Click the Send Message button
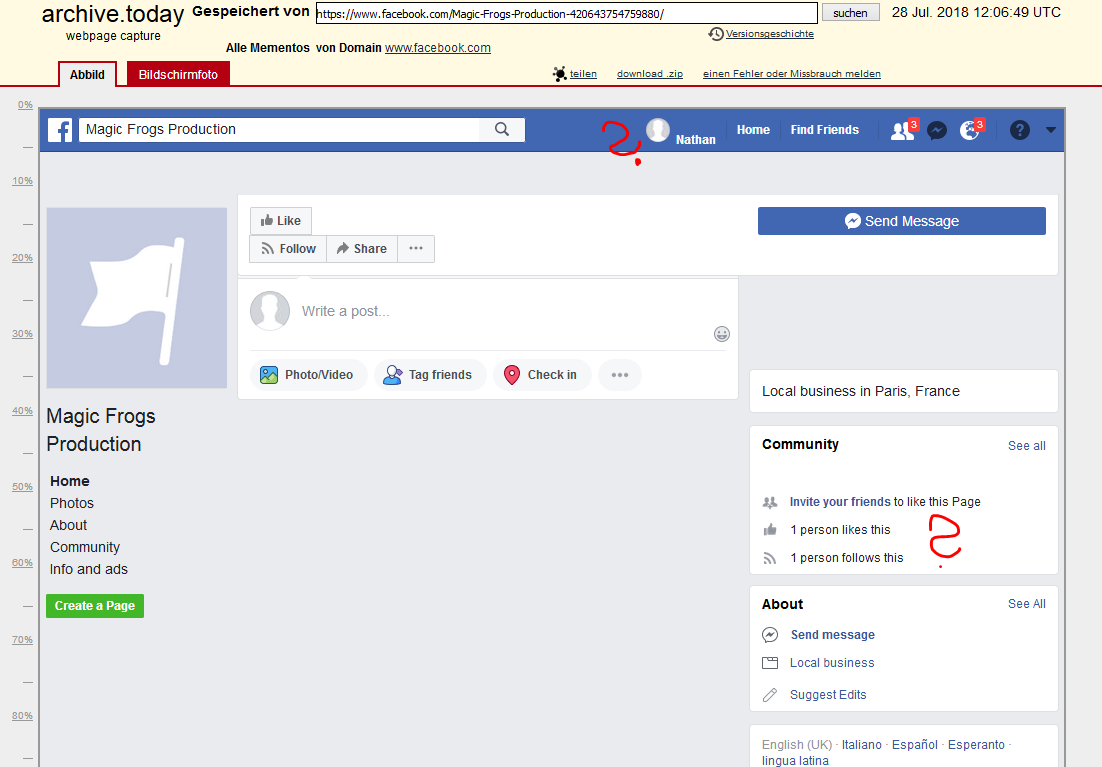The width and height of the screenshot is (1102, 767). click(902, 221)
